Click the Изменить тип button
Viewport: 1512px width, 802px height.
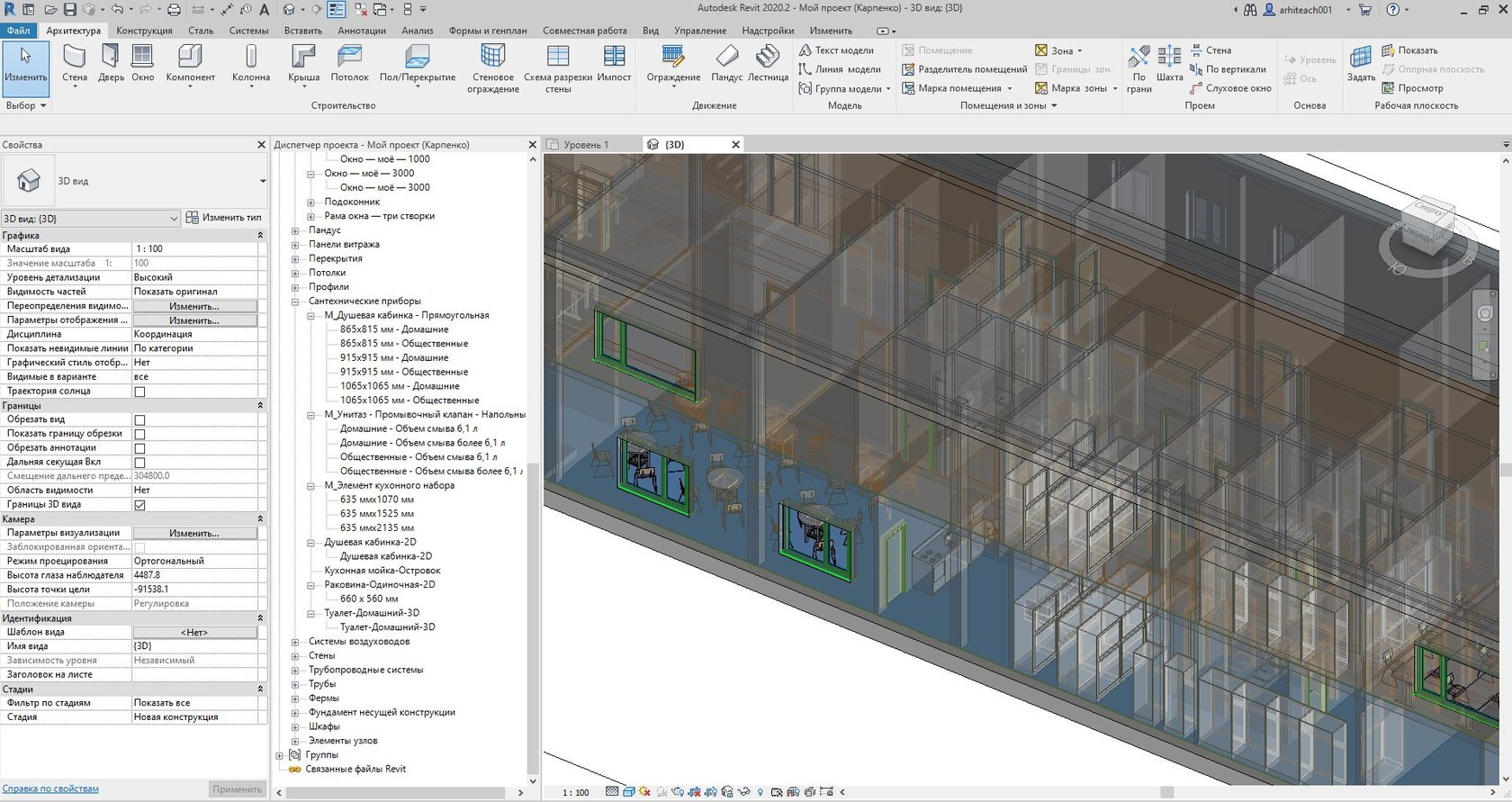[x=224, y=218]
